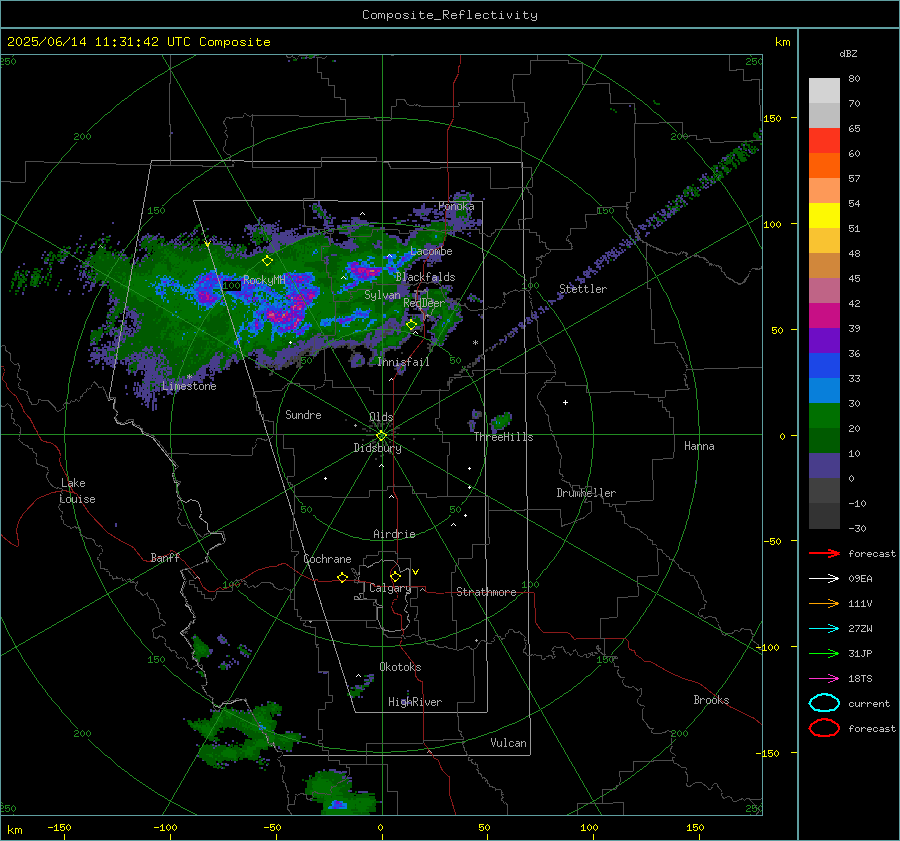900x841 pixels.
Task: Click the white 09EA arrow in legend
Action: [x=824, y=579]
